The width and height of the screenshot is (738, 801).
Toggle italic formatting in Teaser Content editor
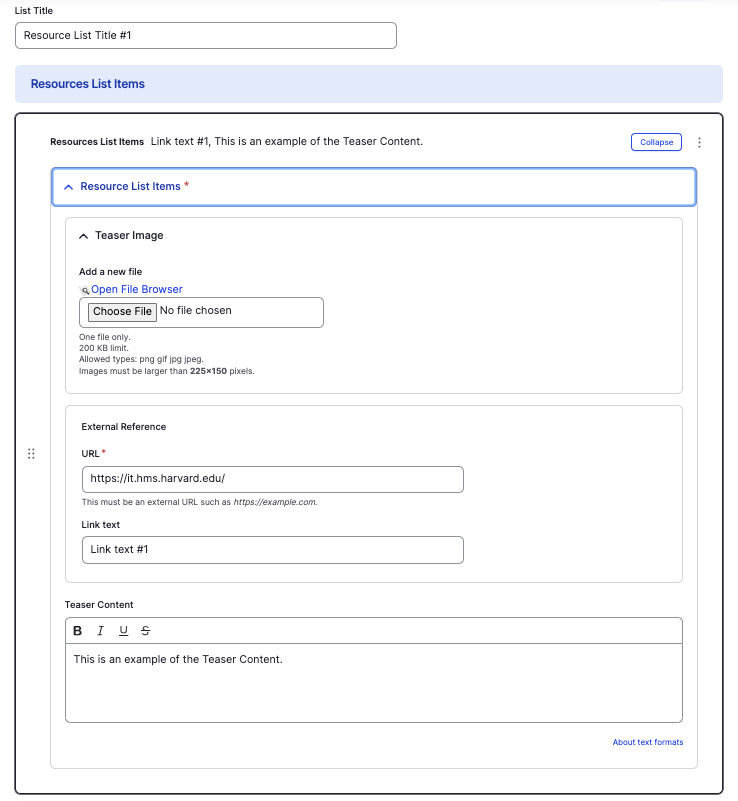point(100,631)
